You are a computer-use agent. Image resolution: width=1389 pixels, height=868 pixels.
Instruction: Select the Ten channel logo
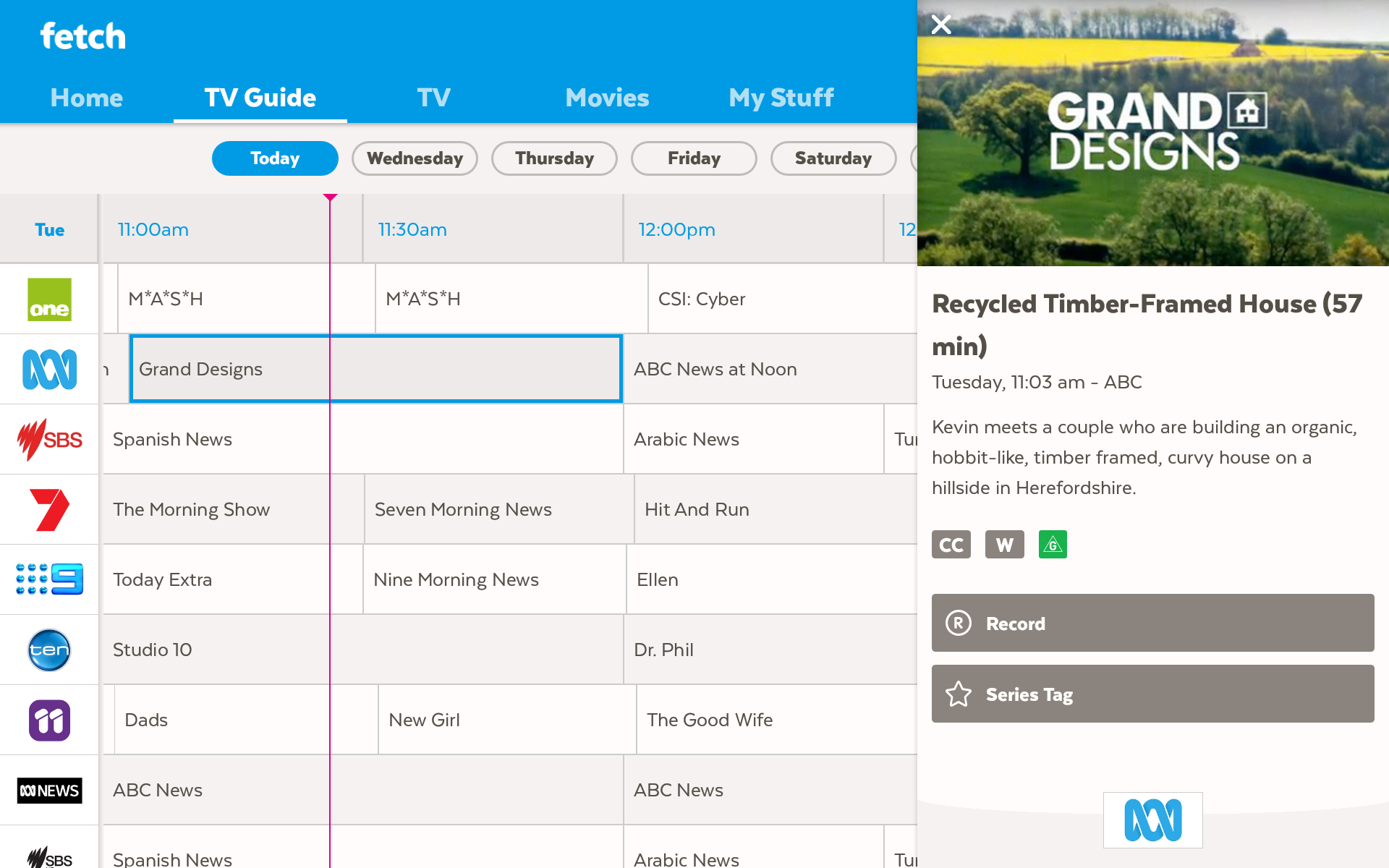click(x=49, y=650)
